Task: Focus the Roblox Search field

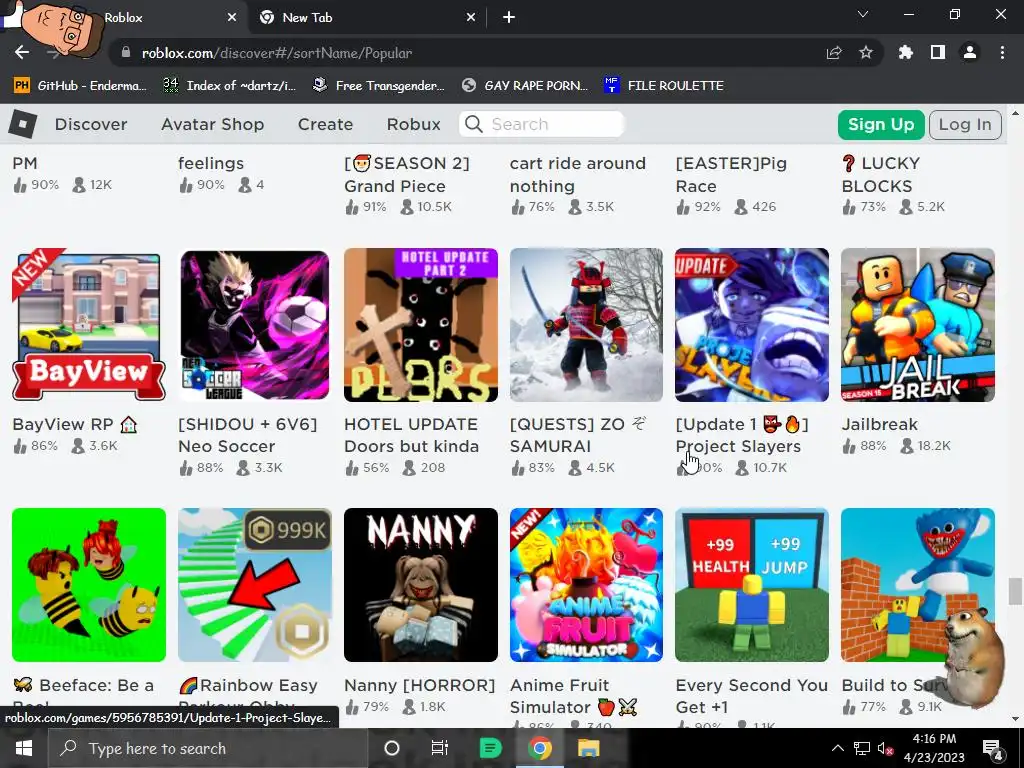Action: [x=542, y=124]
